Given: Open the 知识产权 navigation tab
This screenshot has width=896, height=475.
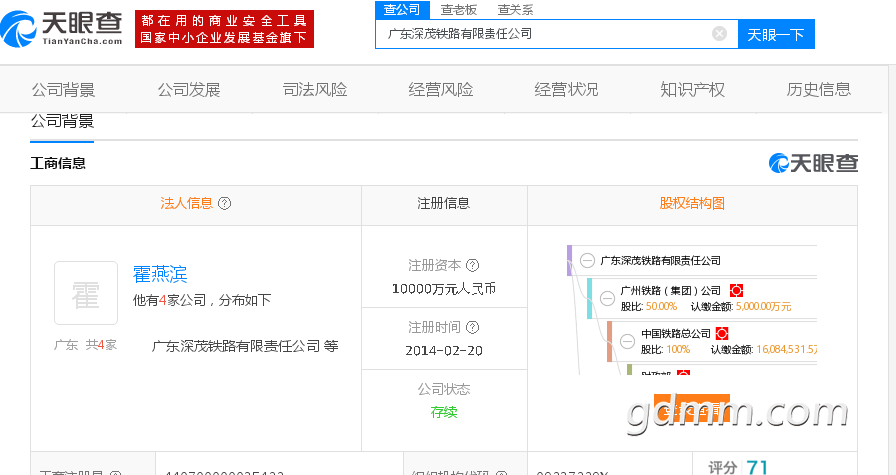Looking at the screenshot, I should 692,90.
